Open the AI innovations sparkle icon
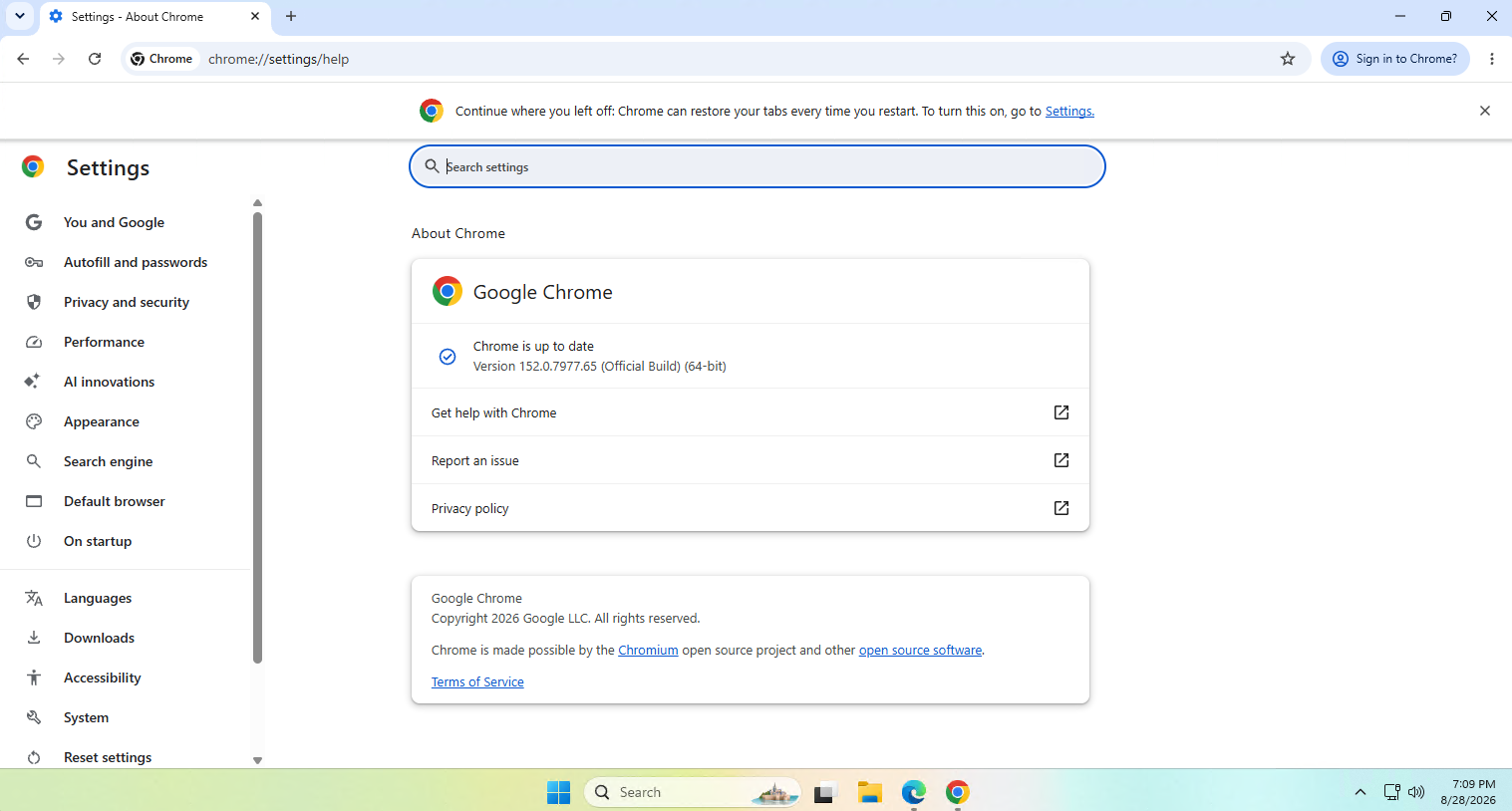Screen dimensions: 1512x811 [x=33, y=382]
